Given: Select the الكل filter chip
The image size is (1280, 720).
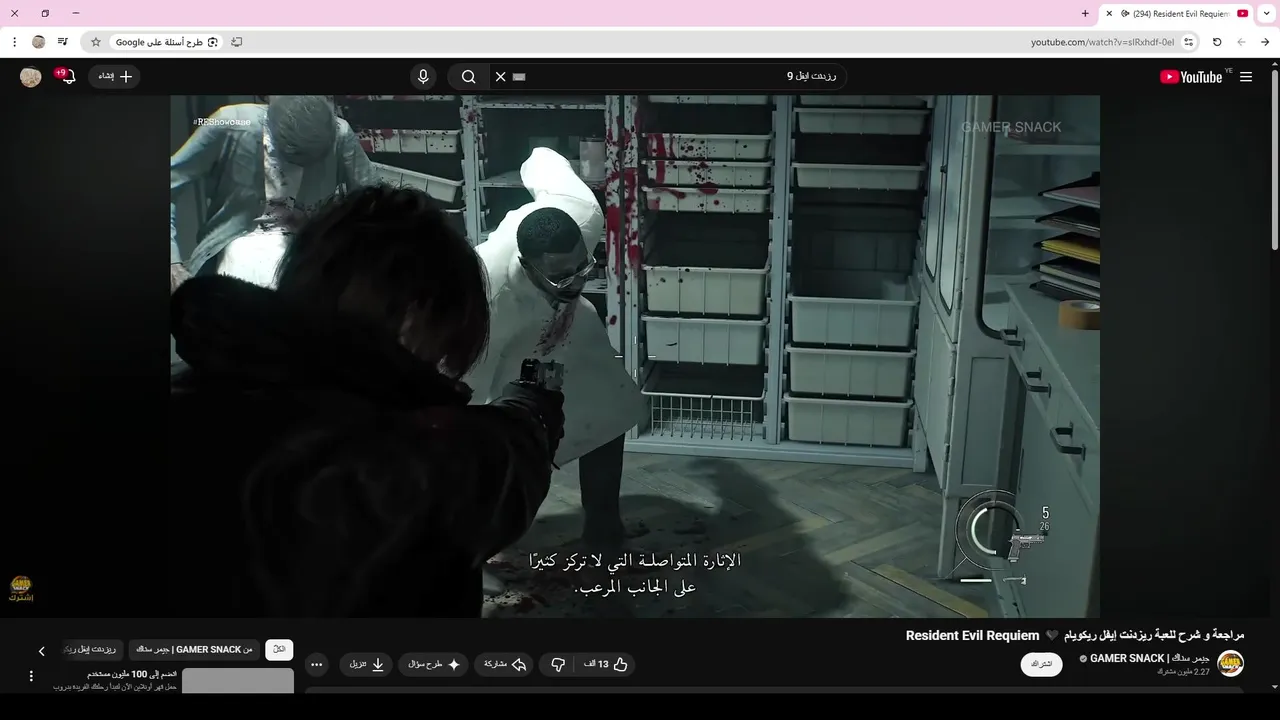Looking at the screenshot, I should (279, 649).
